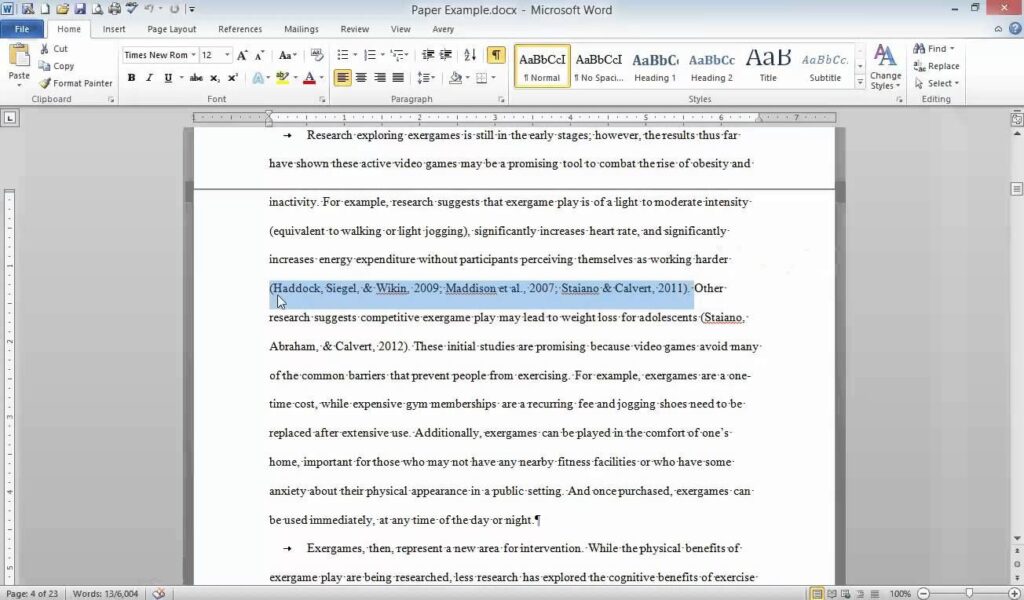
Task: Apply the yellow text highlight color
Action: pos(282,78)
